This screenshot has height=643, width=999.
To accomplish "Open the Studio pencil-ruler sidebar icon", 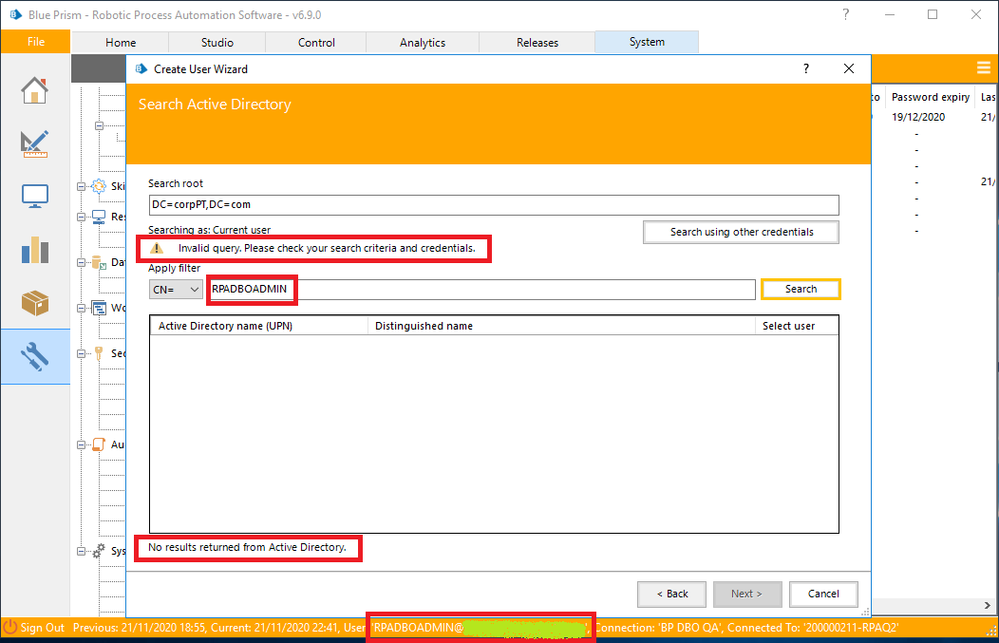I will click(34, 143).
